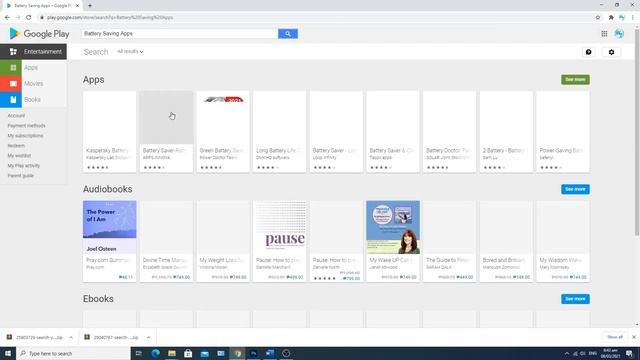Open the Power-Saving app card
Viewport: 640px width, 360px height.
(x=563, y=132)
